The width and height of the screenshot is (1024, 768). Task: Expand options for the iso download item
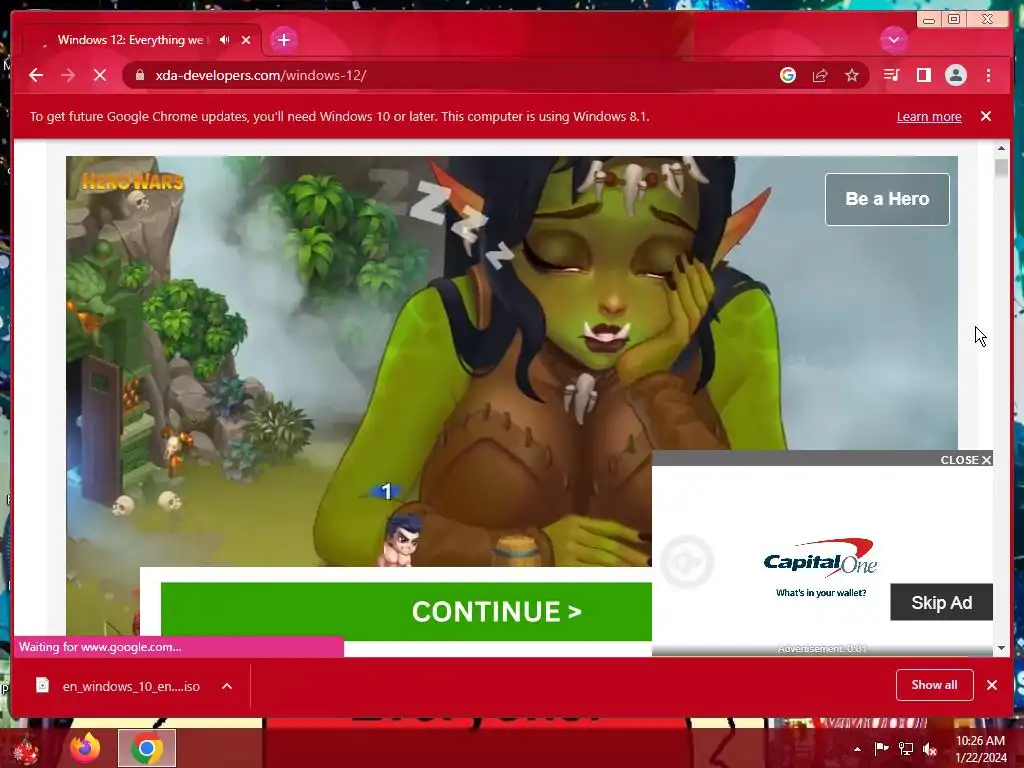pyautogui.click(x=227, y=686)
